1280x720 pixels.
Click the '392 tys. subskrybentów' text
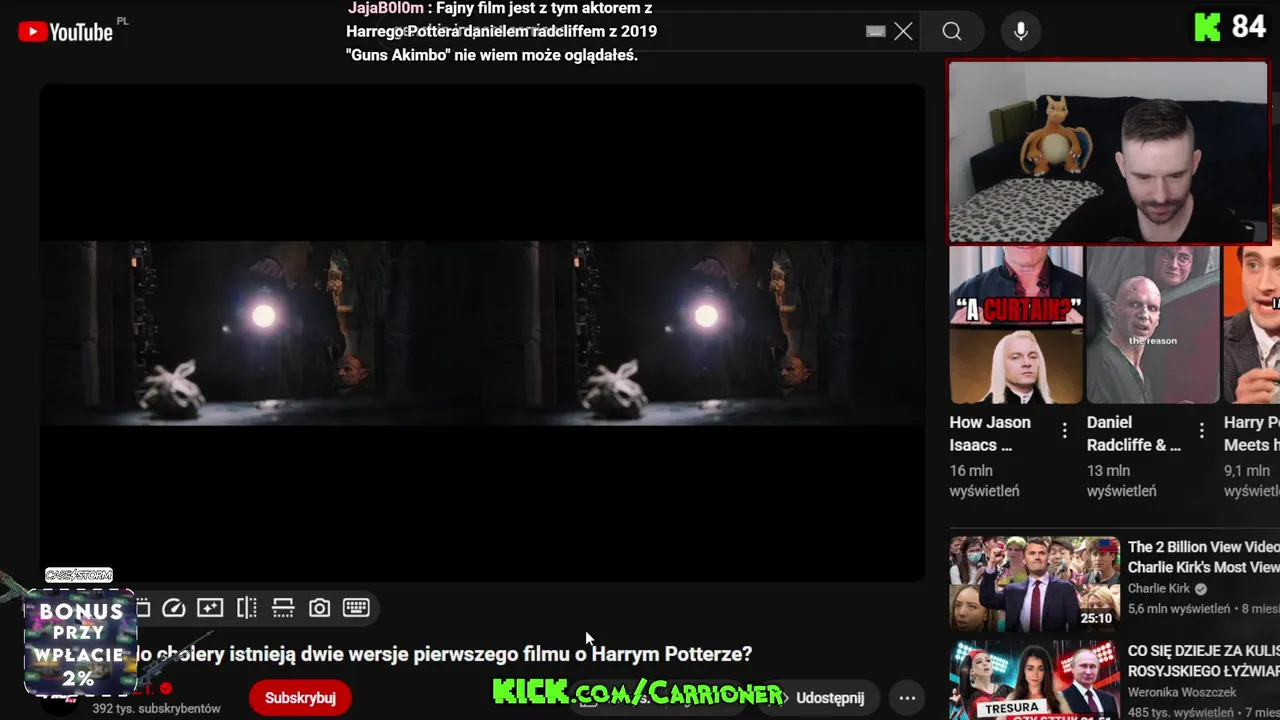pyautogui.click(x=156, y=708)
